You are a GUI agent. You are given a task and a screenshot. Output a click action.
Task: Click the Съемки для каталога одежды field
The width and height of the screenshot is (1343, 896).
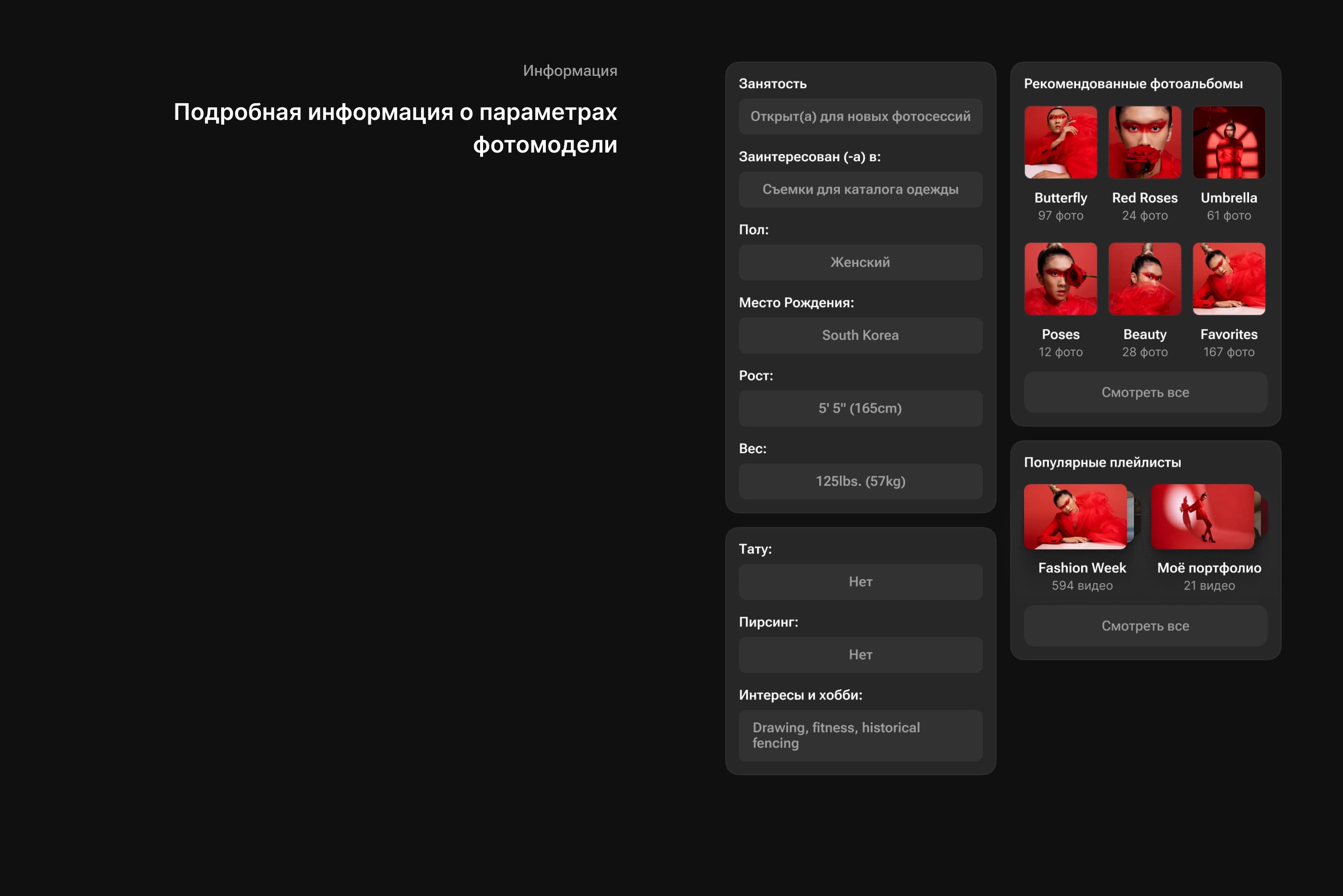click(860, 190)
